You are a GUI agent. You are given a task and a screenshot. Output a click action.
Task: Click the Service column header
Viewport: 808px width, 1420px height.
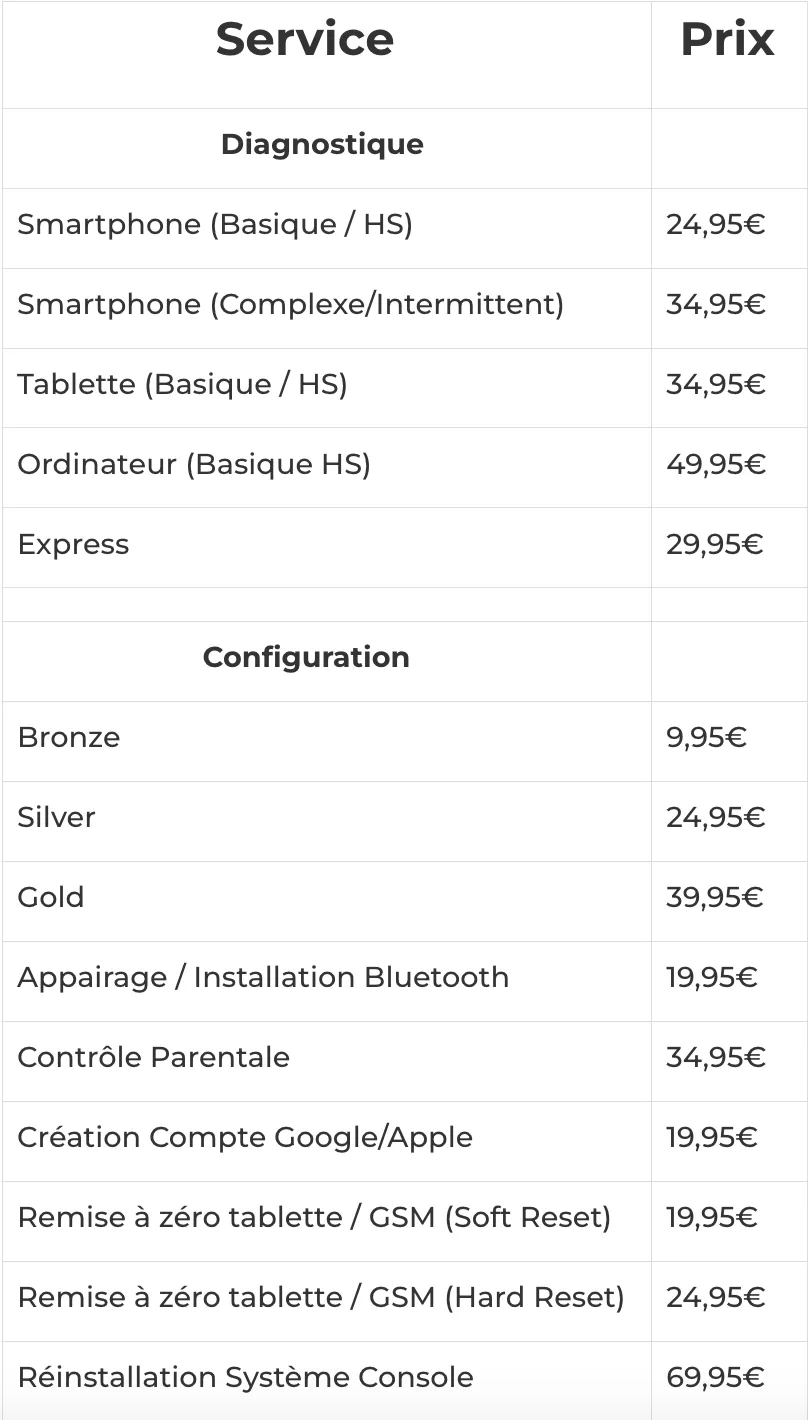[x=305, y=40]
